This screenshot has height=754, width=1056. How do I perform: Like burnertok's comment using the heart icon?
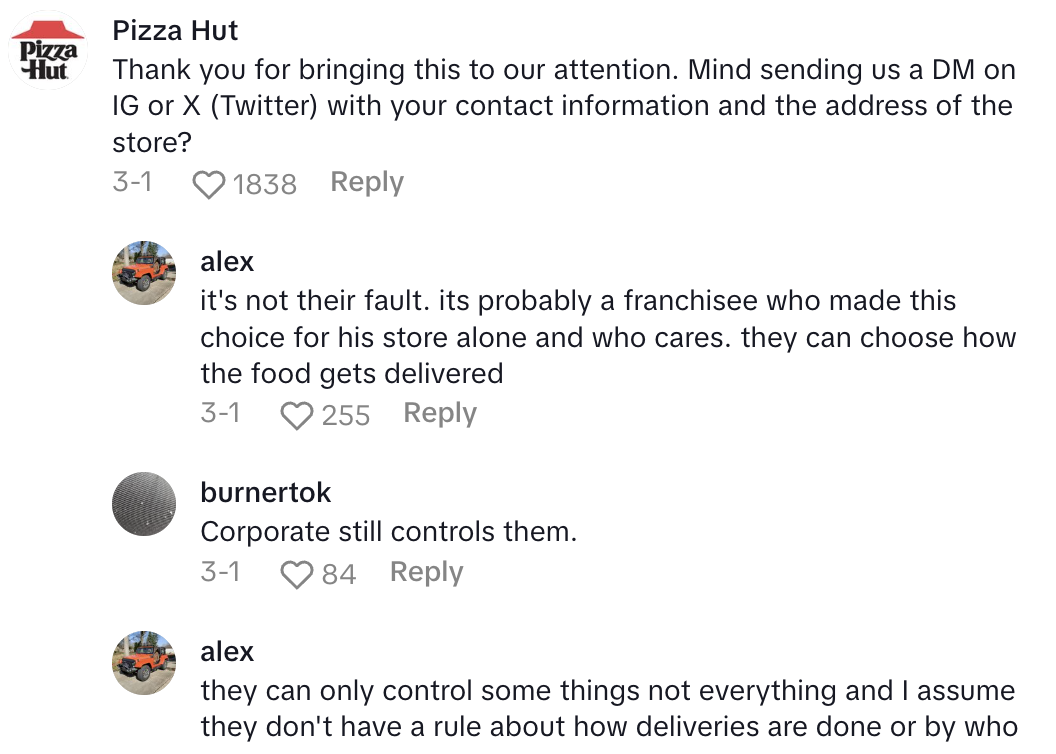pyautogui.click(x=296, y=574)
